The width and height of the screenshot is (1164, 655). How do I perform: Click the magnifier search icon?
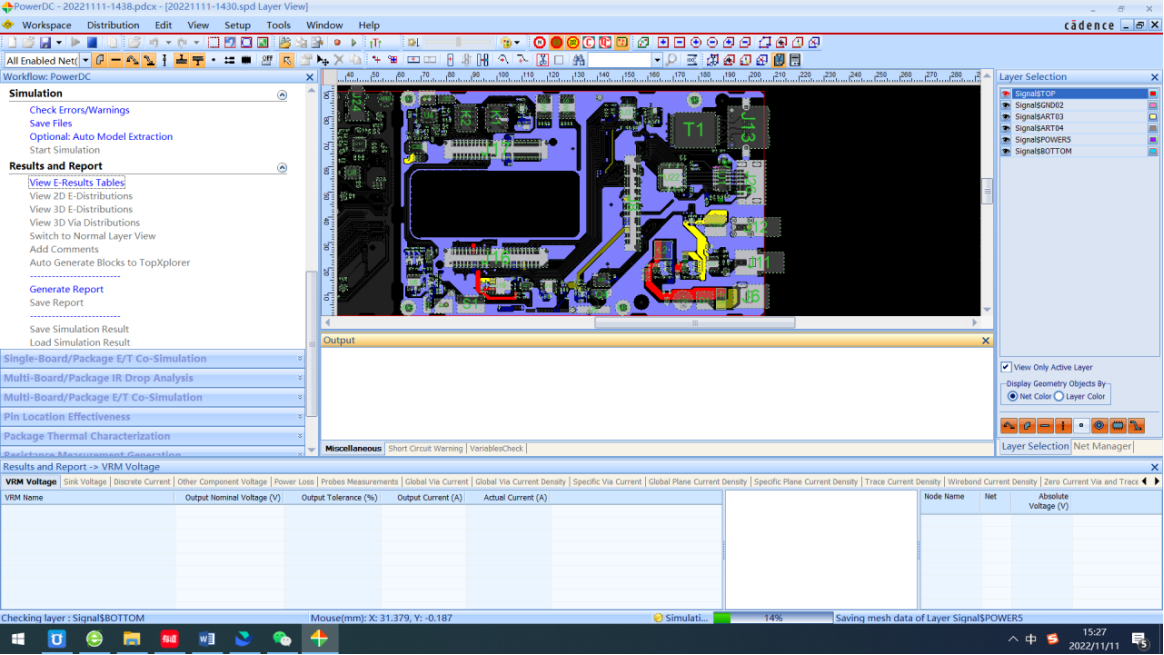pos(671,60)
